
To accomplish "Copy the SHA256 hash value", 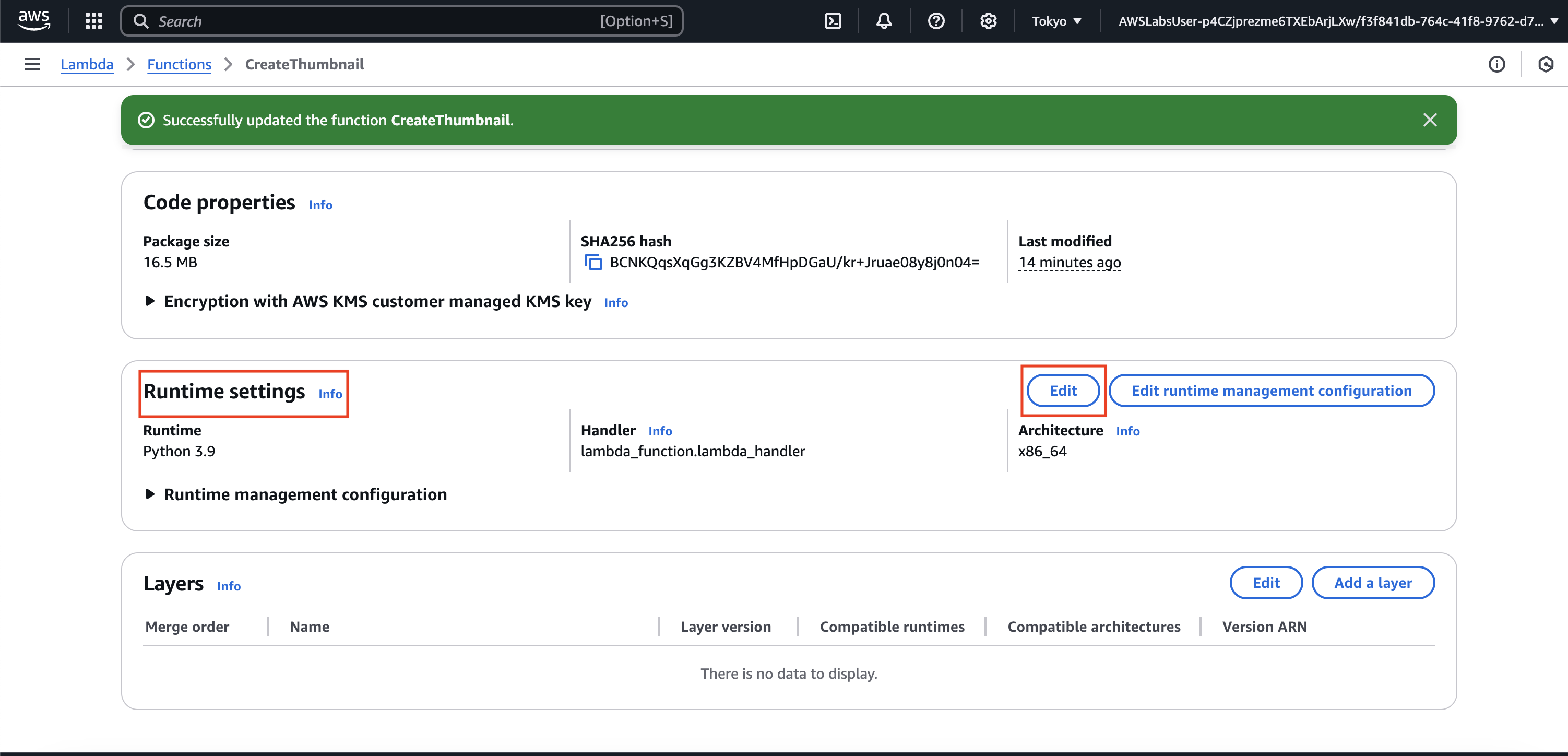I will 593,262.
